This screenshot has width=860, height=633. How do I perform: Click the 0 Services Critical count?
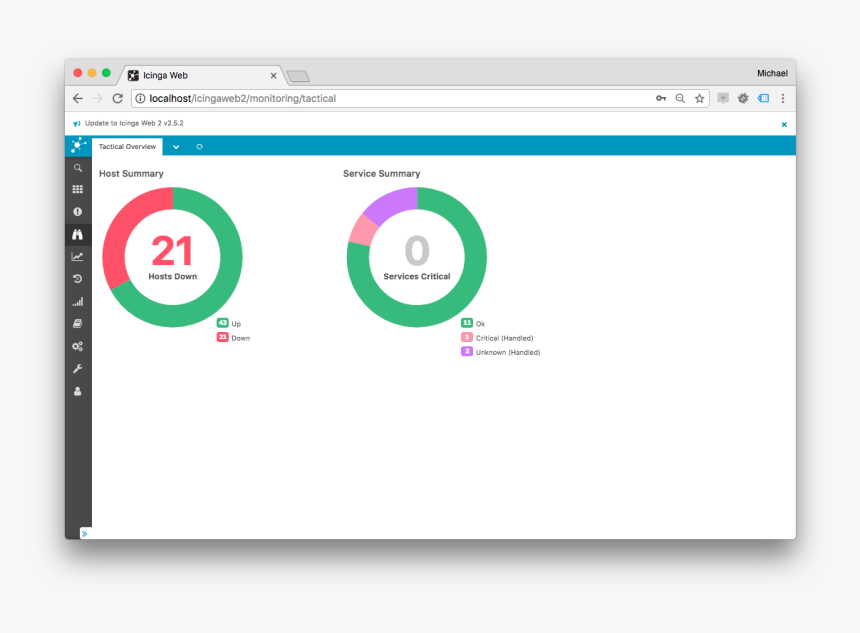click(417, 251)
